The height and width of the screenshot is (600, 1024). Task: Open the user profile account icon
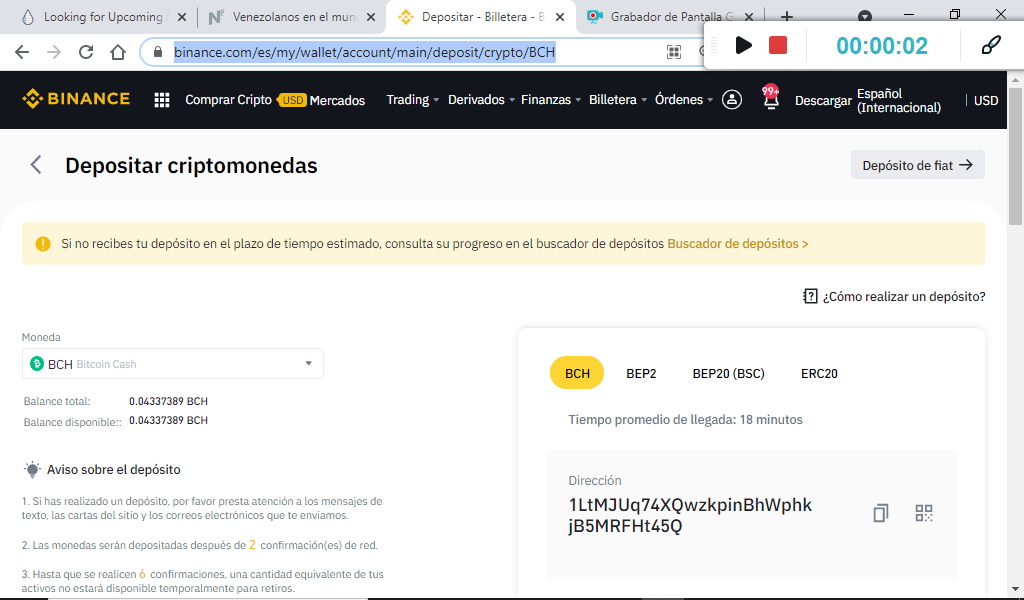pyautogui.click(x=731, y=100)
